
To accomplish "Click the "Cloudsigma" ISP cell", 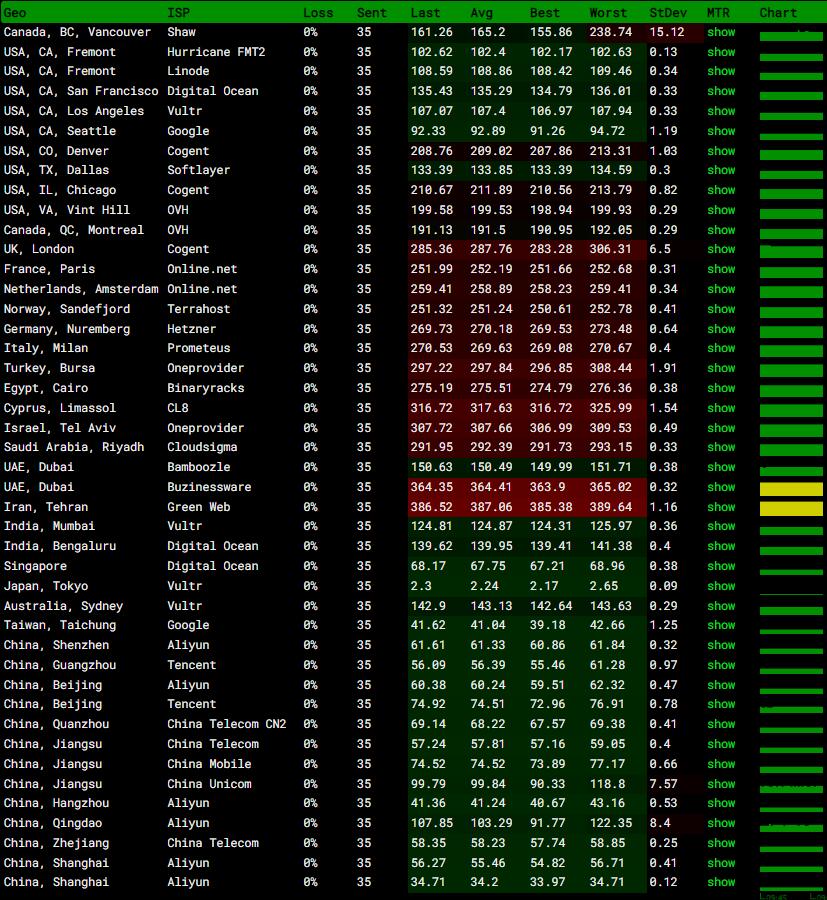I will (x=202, y=447).
